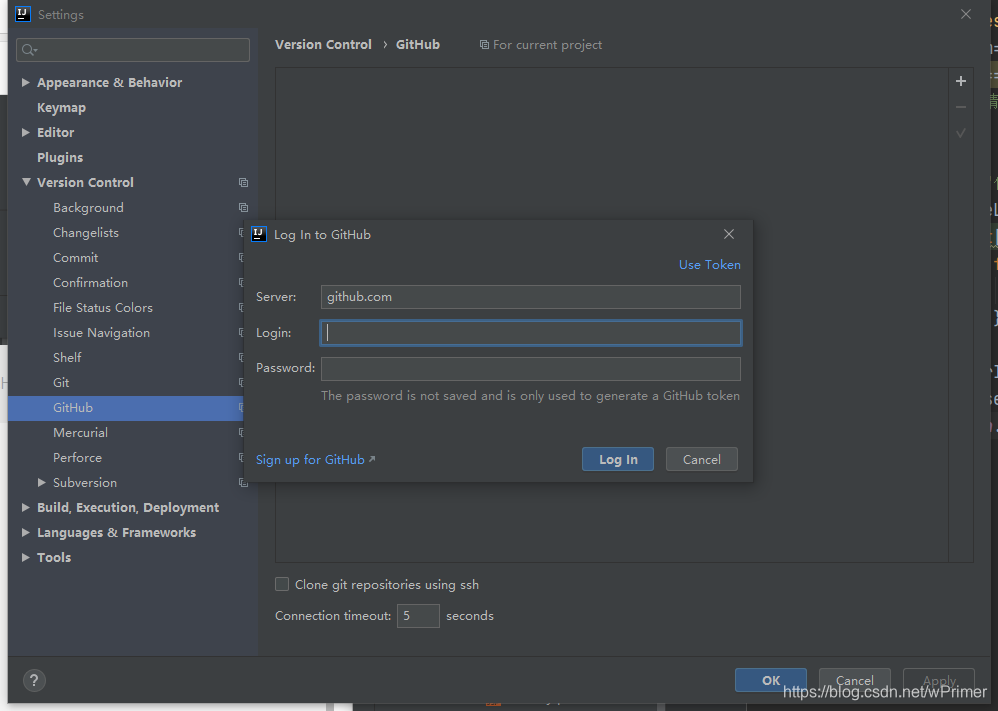This screenshot has width=998, height=711.
Task: Focus the Login input field
Action: [531, 333]
